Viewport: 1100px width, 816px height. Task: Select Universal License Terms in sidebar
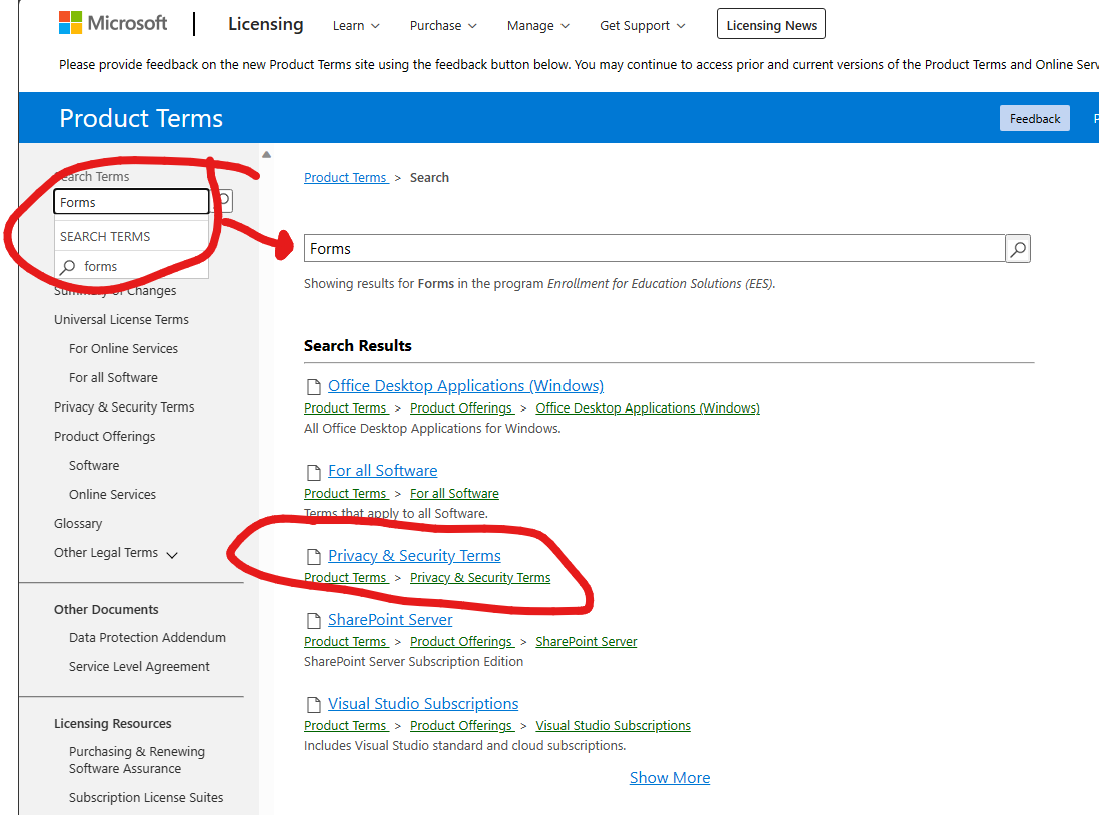pyautogui.click(x=121, y=319)
